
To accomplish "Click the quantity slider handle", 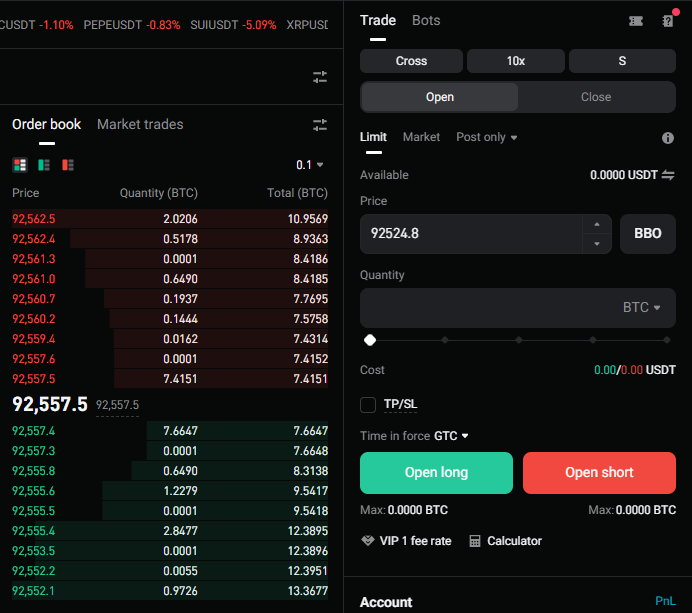I will click(370, 340).
